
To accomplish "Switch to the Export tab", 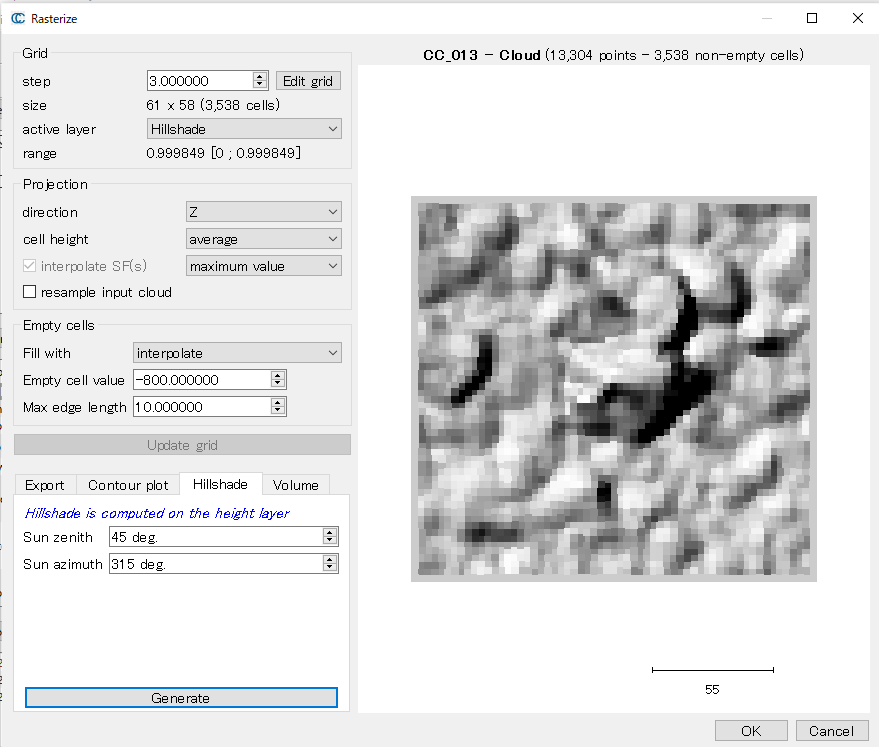I will pos(45,485).
